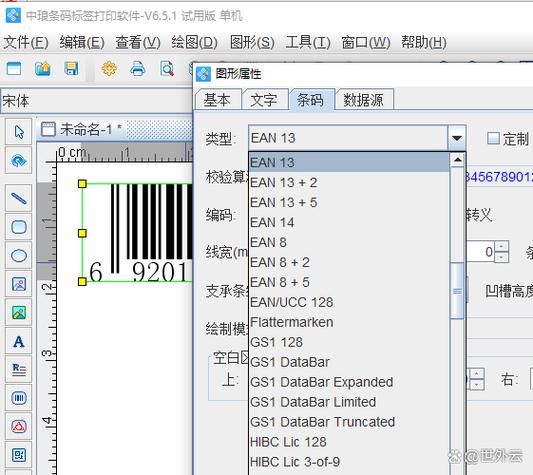
Task: Select the landscape image tool
Action: click(19, 312)
